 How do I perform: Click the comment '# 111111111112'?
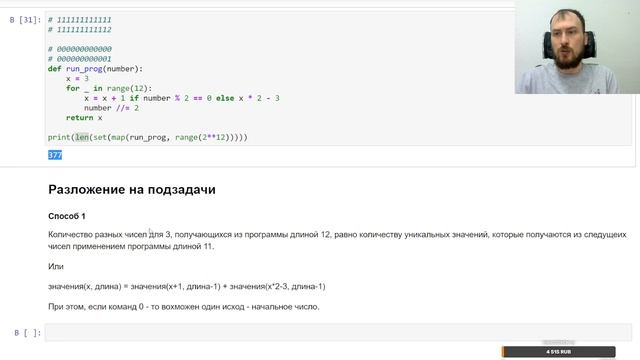click(x=80, y=29)
